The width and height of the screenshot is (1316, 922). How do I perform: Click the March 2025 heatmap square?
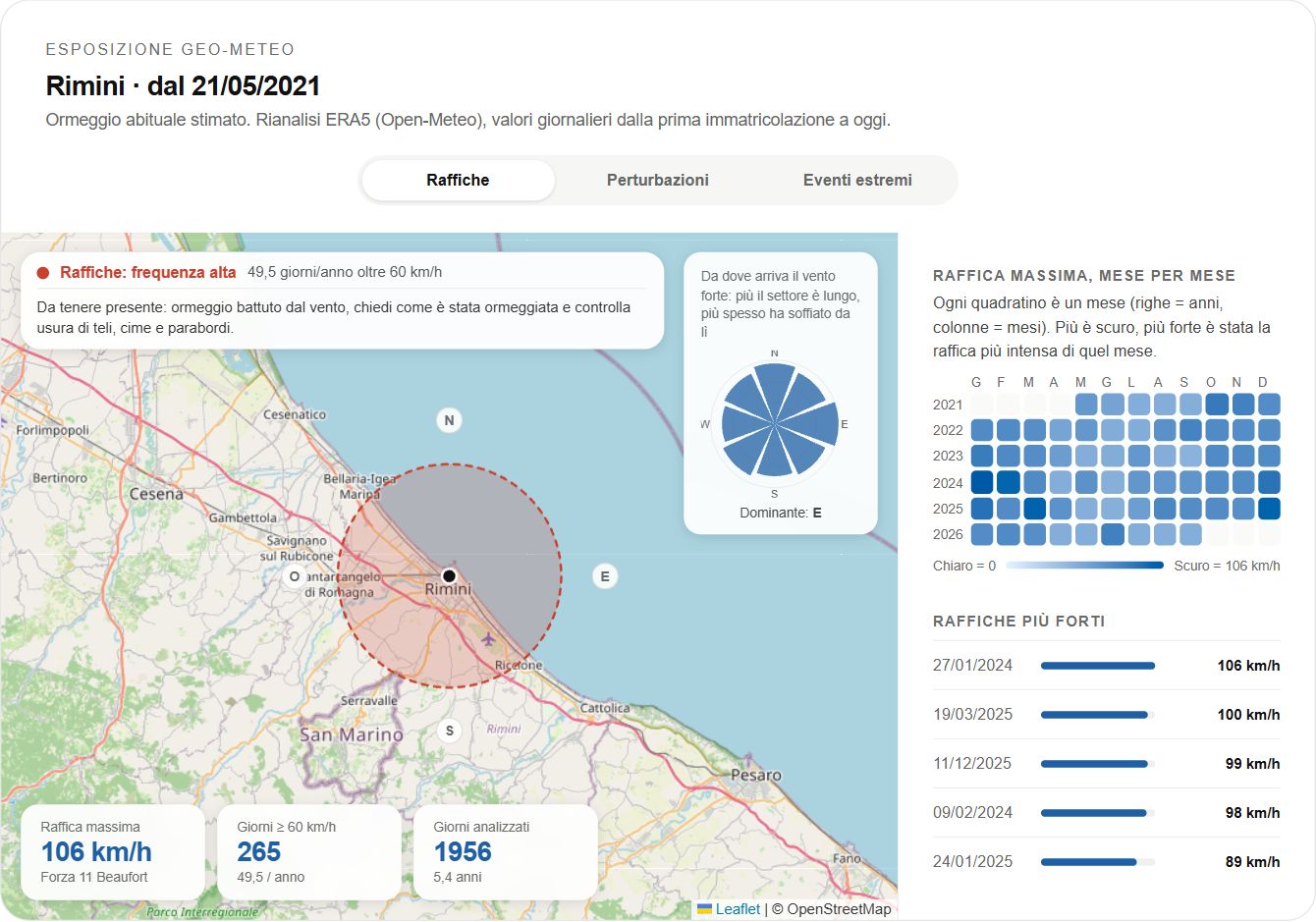coord(1034,509)
